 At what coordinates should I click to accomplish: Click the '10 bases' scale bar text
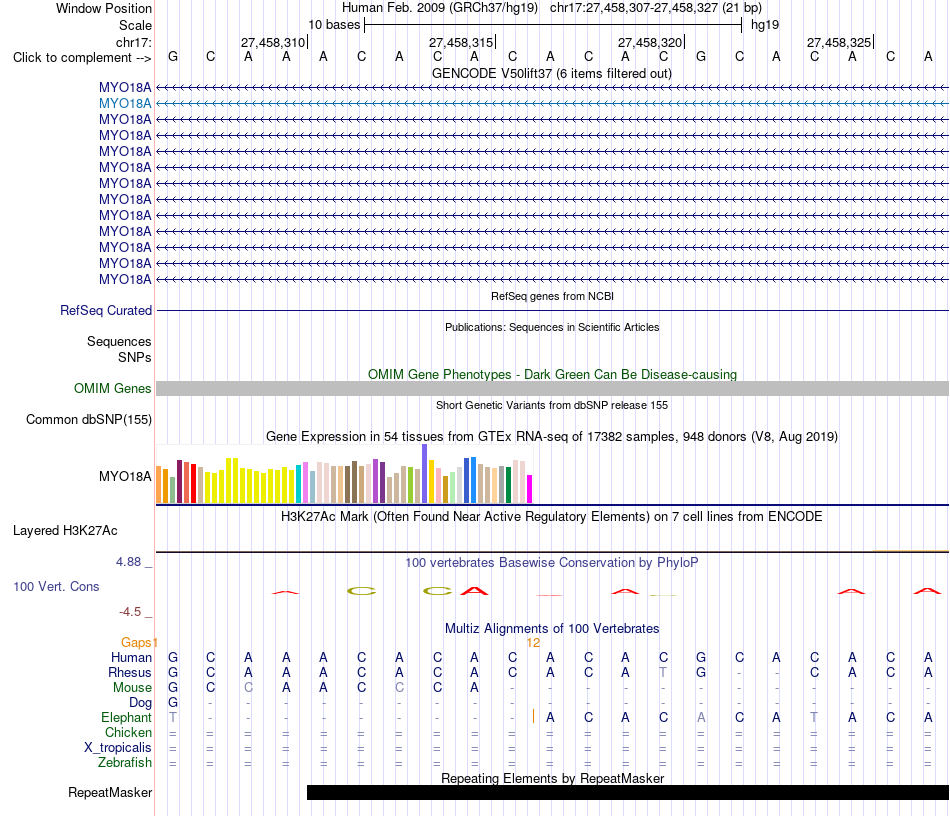click(334, 25)
